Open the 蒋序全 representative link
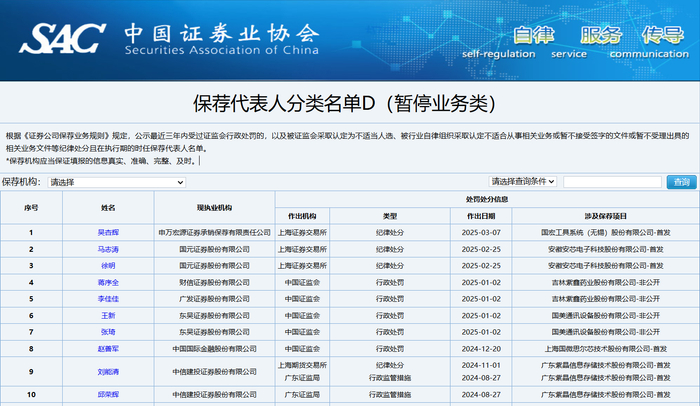 point(107,283)
